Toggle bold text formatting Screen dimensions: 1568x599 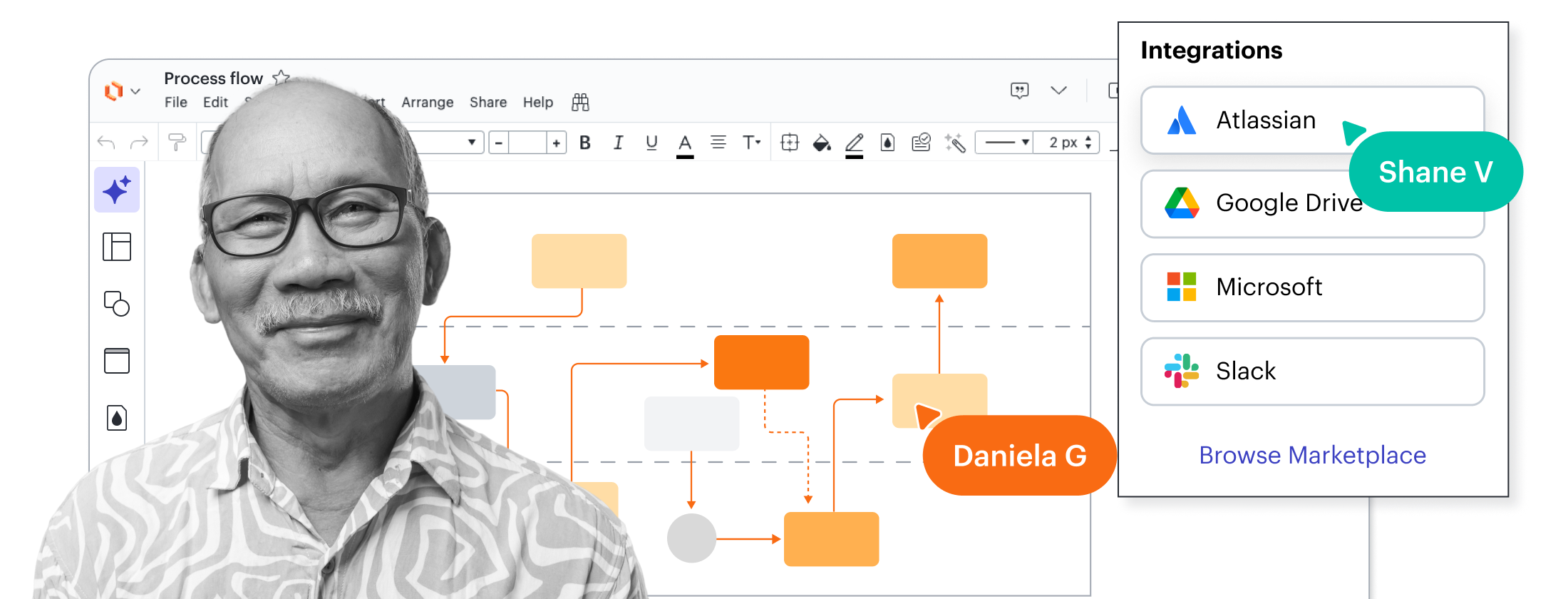tap(585, 143)
